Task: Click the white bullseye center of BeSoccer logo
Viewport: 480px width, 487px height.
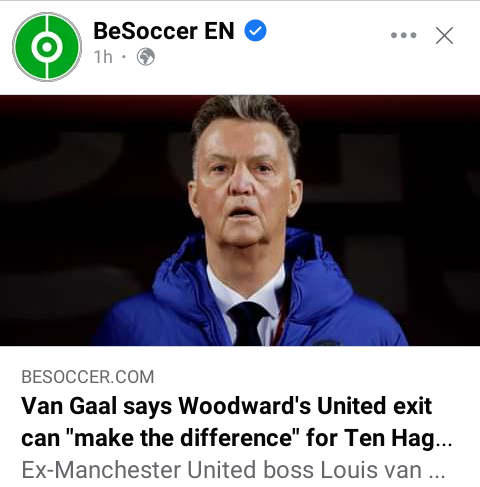Action: point(47,47)
